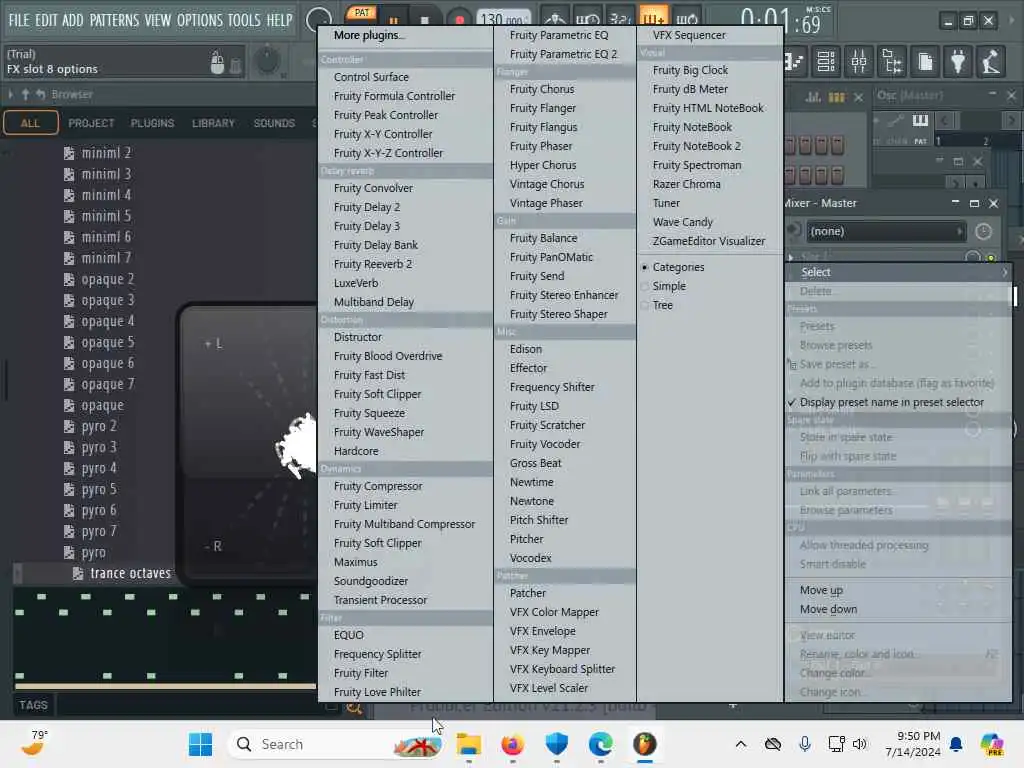This screenshot has height=768, width=1024.
Task: Click the 130 tempo display
Action: (x=504, y=20)
